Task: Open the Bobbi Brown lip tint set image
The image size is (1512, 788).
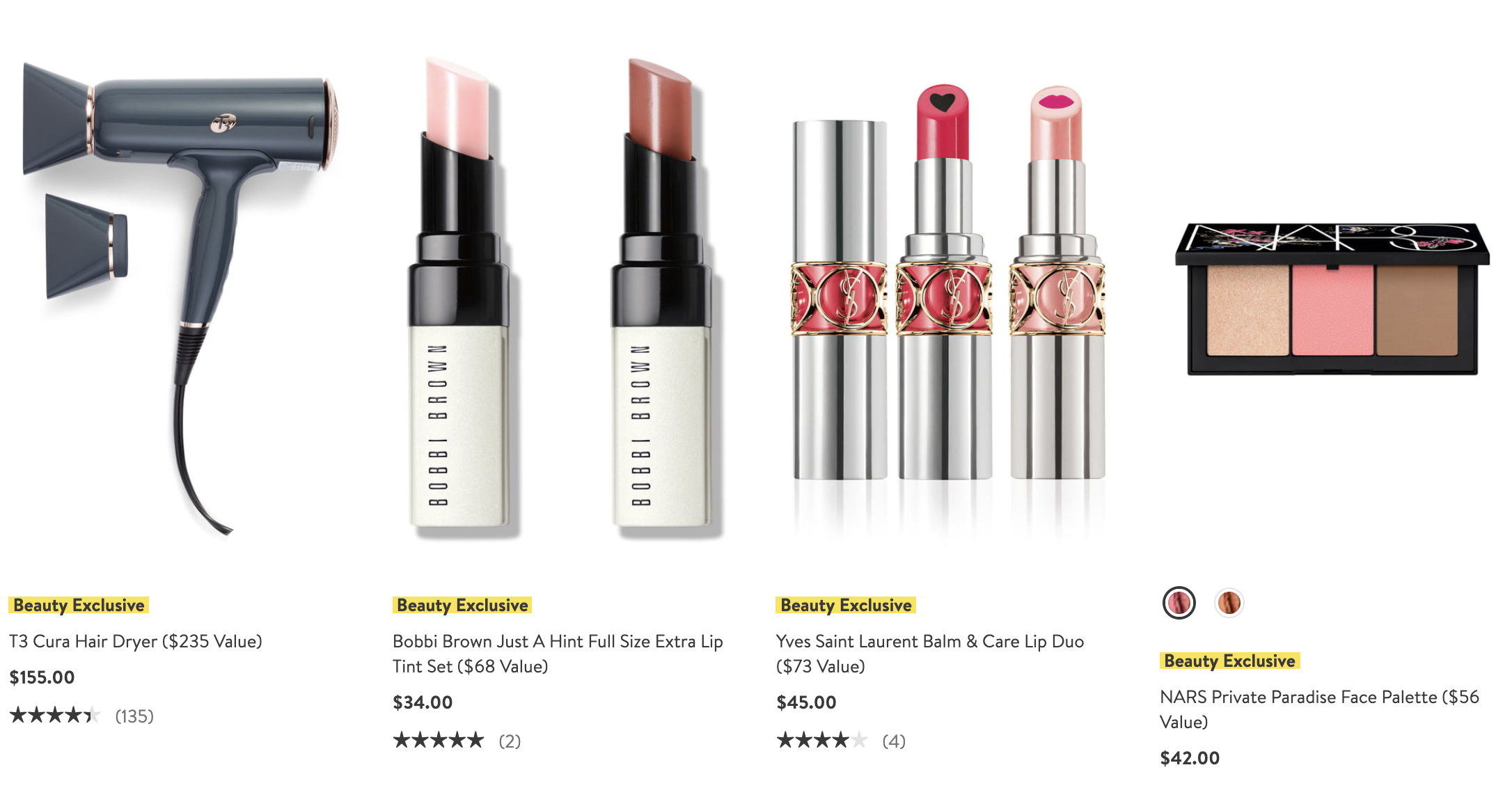Action: coord(564,296)
